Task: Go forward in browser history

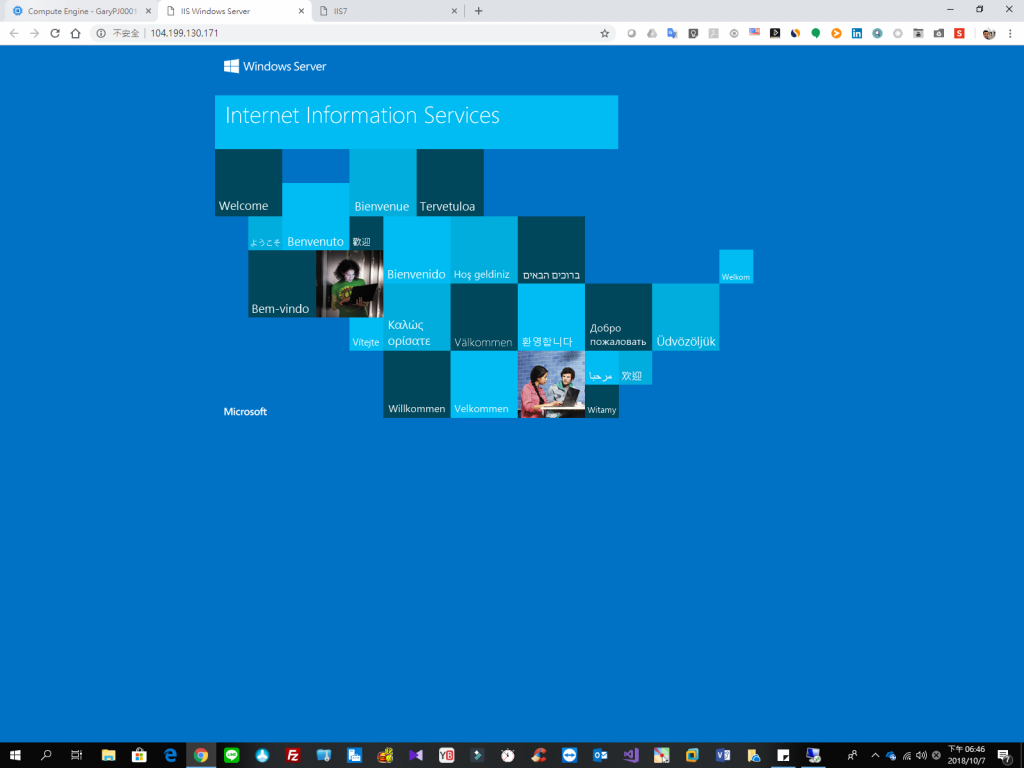Action: click(35, 33)
